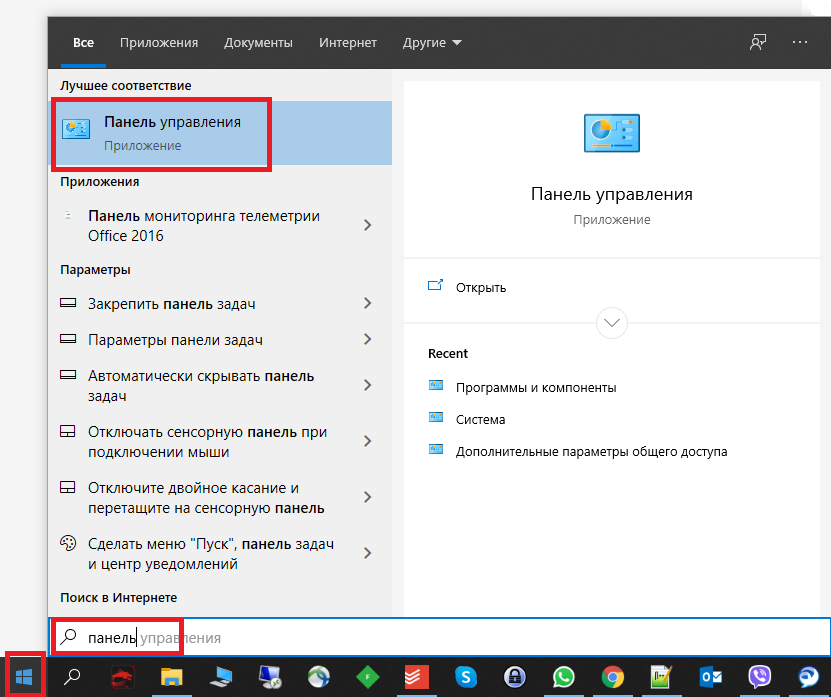This screenshot has width=831, height=697.
Task: Open the padlock app in taskbar
Action: [515, 677]
